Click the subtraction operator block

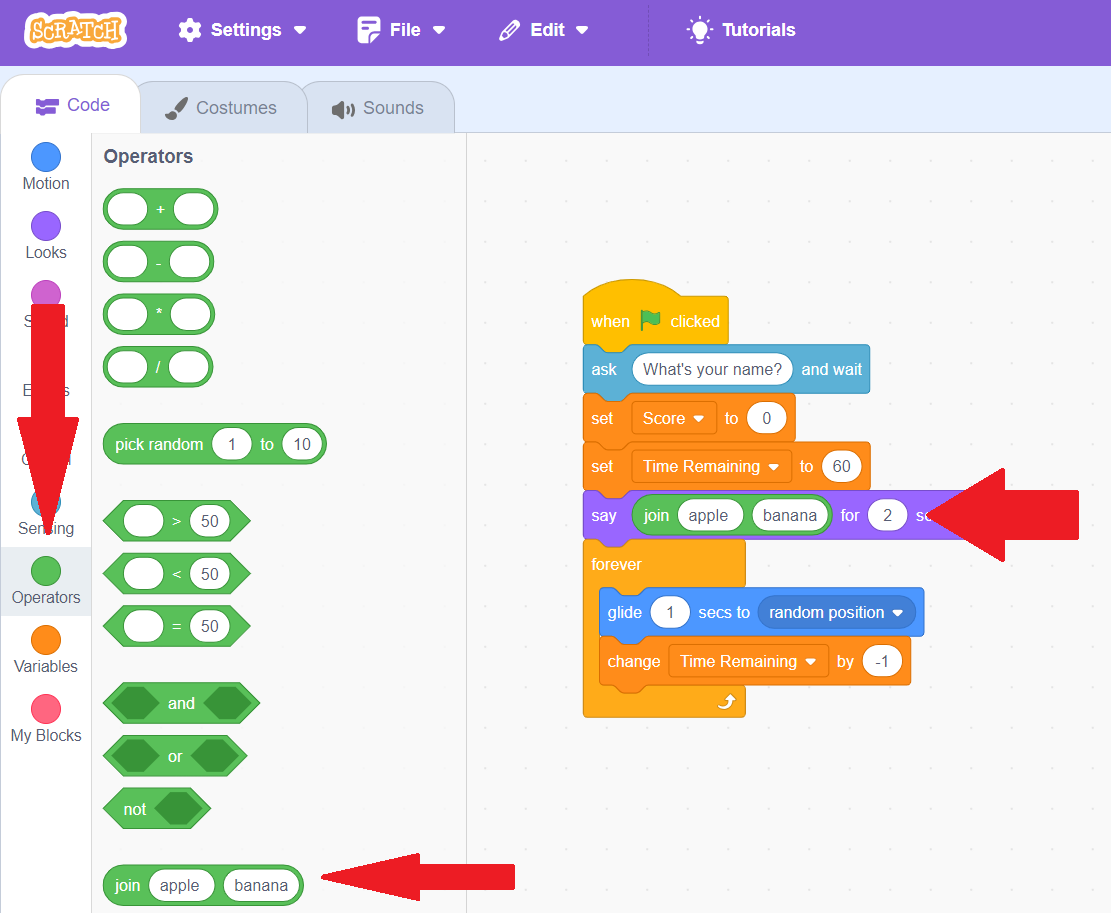click(x=158, y=262)
